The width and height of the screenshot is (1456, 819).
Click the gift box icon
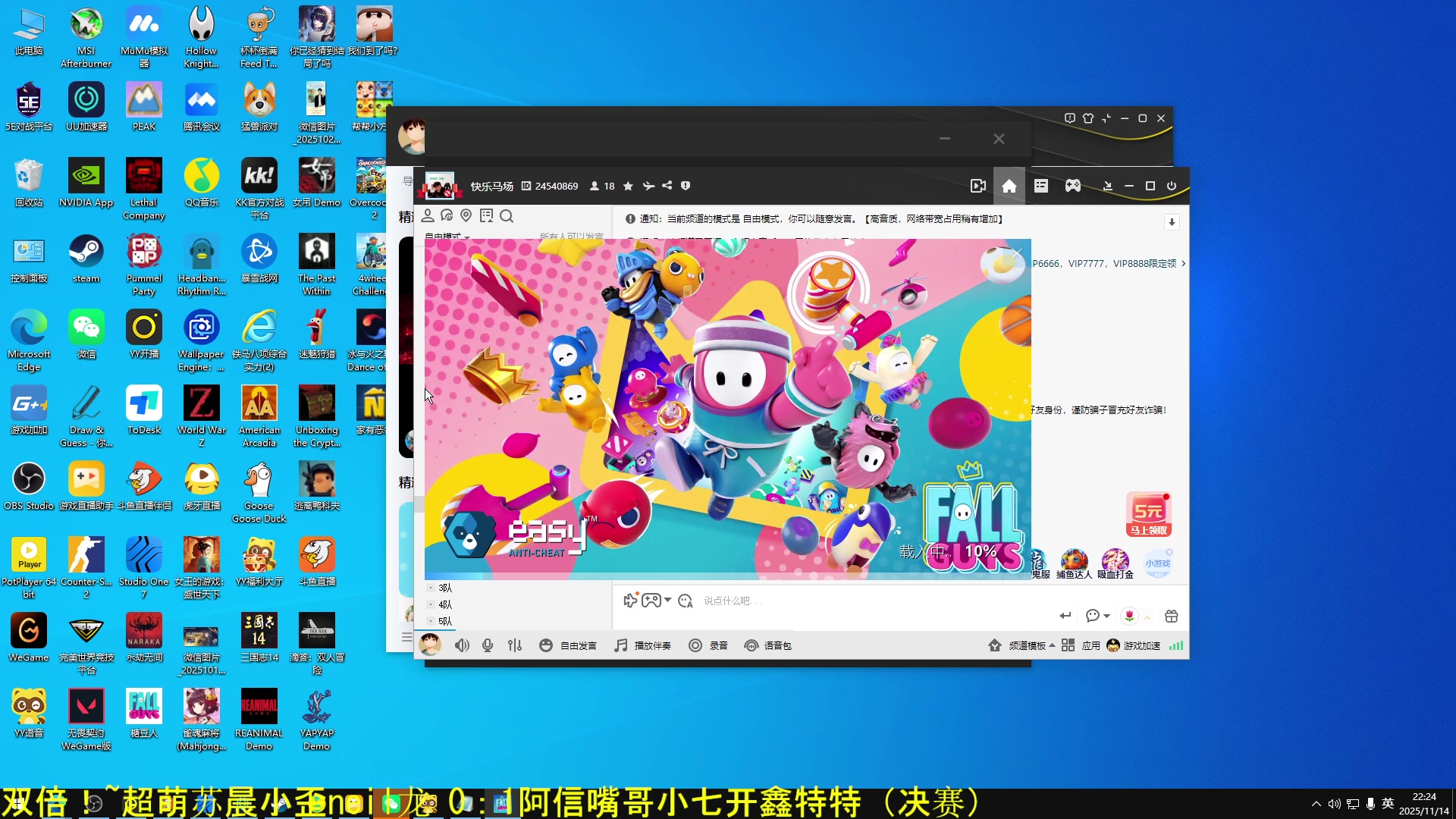[1172, 616]
